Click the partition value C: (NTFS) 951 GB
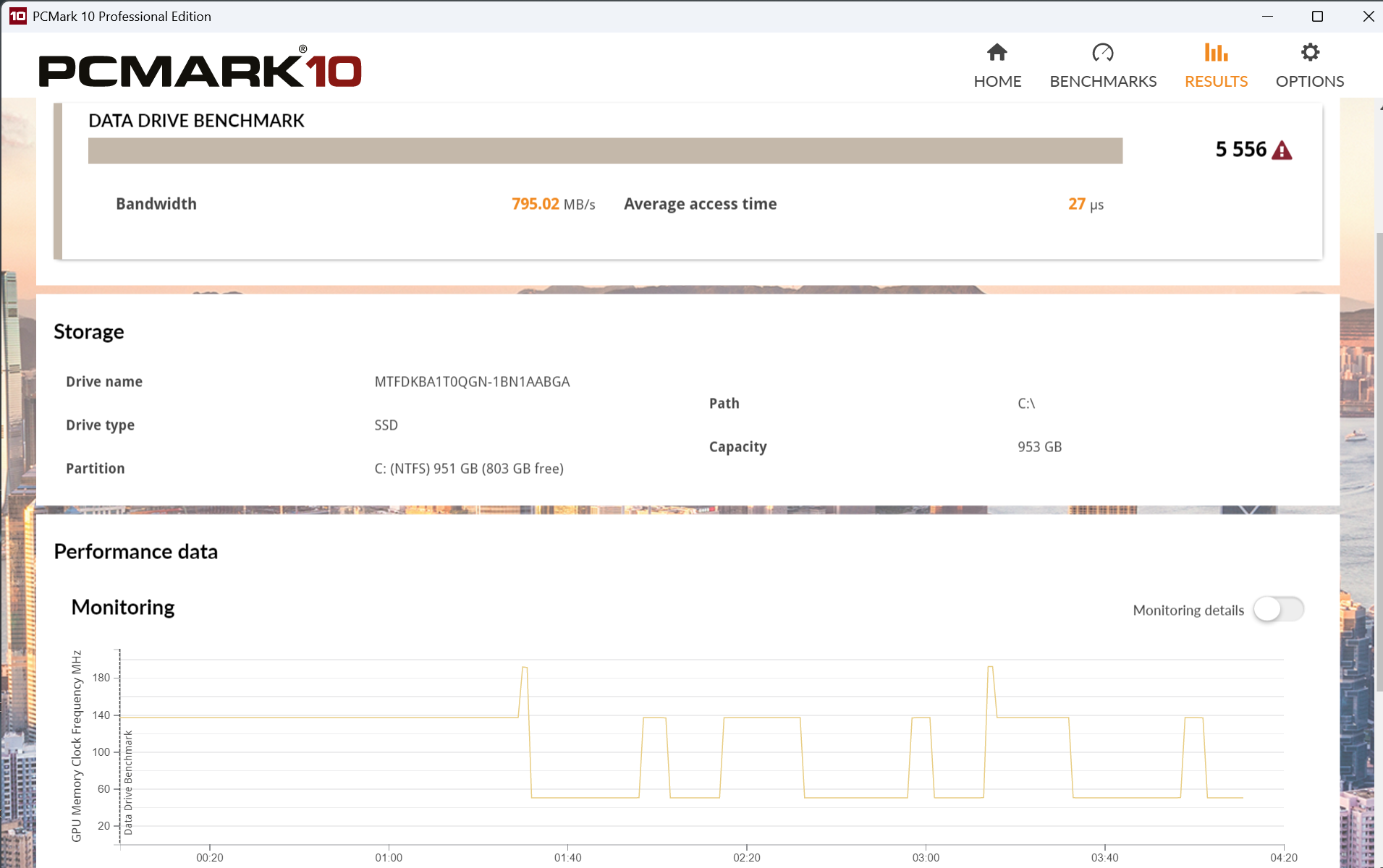This screenshot has width=1383, height=868. [x=469, y=469]
